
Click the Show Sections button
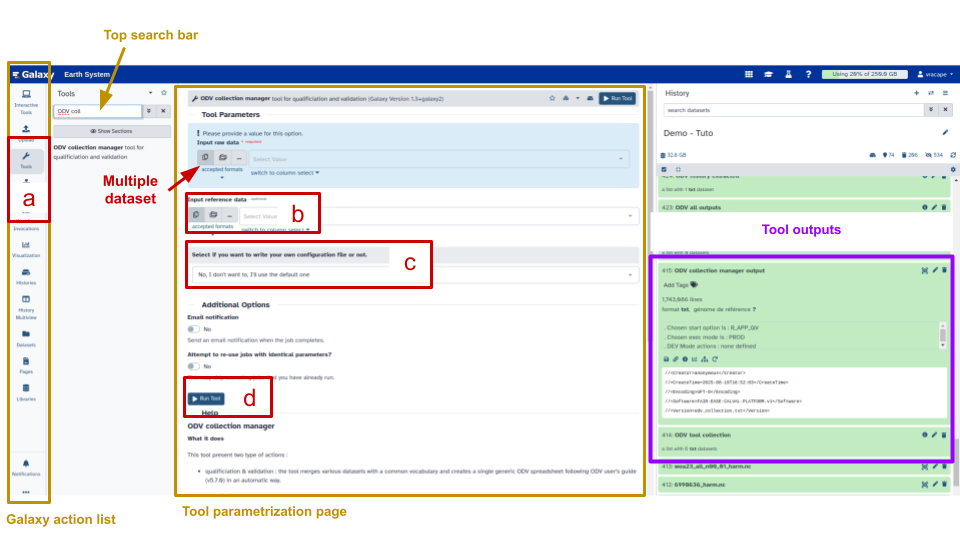pos(110,130)
